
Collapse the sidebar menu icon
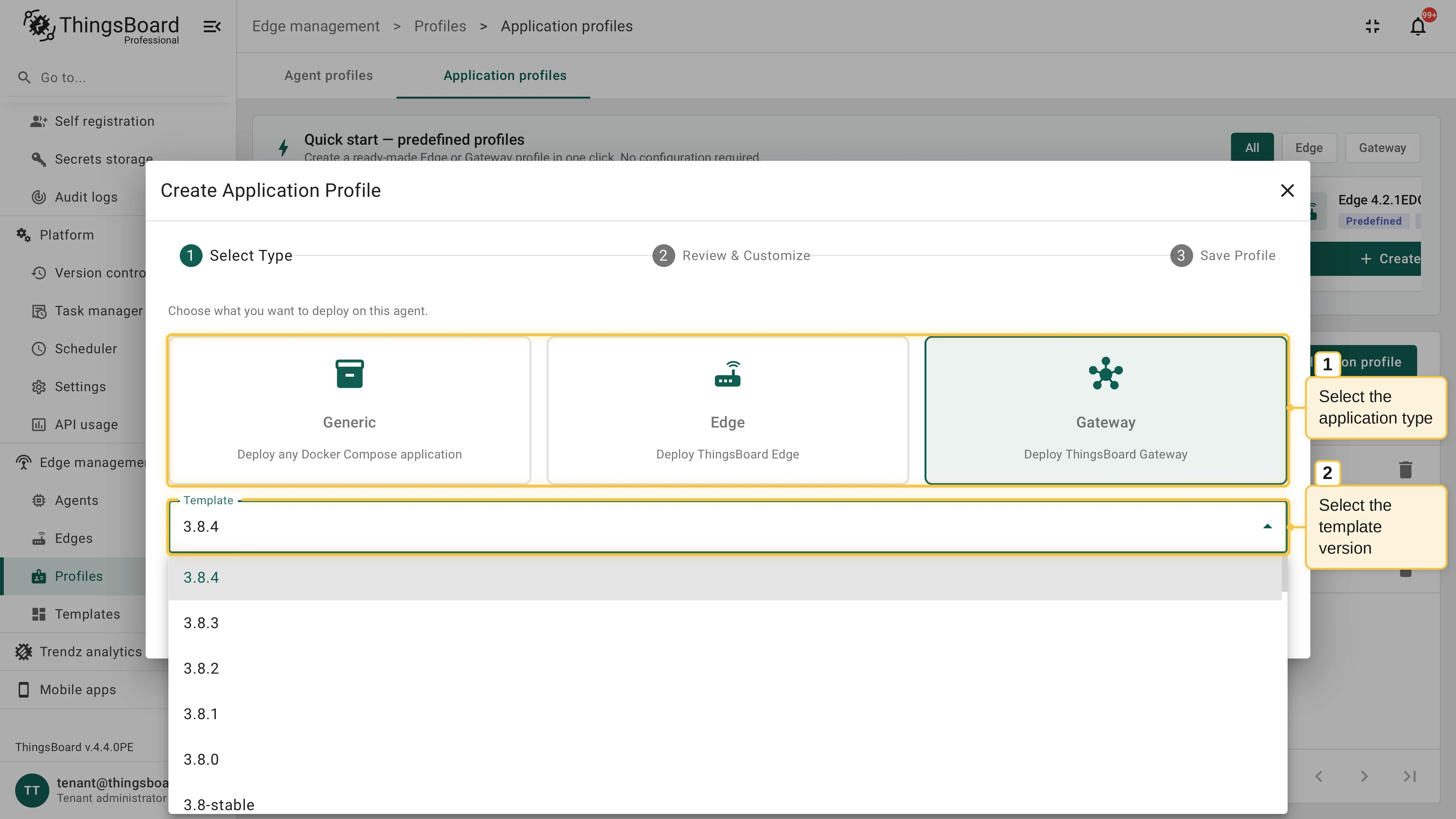[x=212, y=27]
